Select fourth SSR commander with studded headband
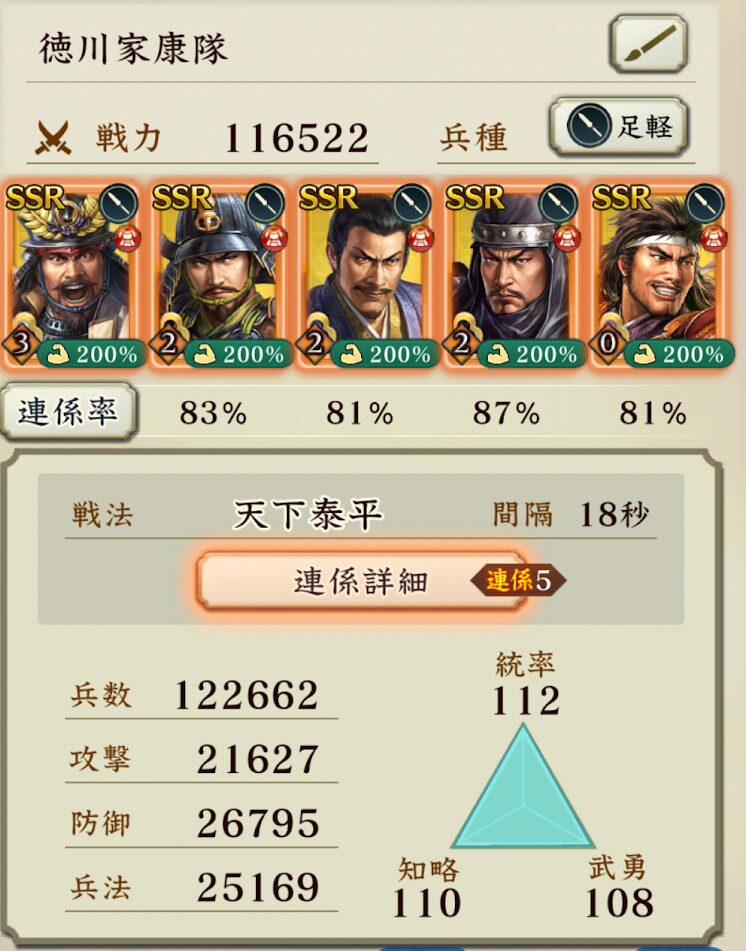The height and width of the screenshot is (951, 746). click(512, 275)
